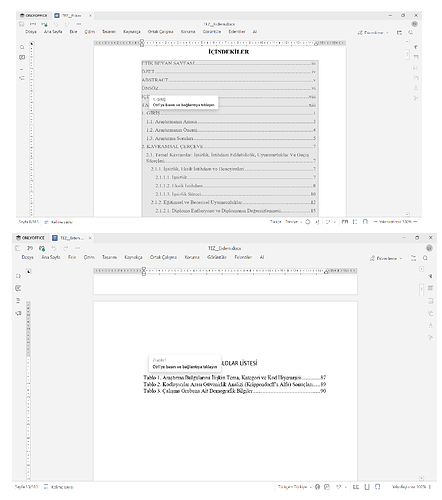The image size is (442, 500).
Task: Open table settings icon in bottom window's right sidebar
Action: [x=430, y=288]
